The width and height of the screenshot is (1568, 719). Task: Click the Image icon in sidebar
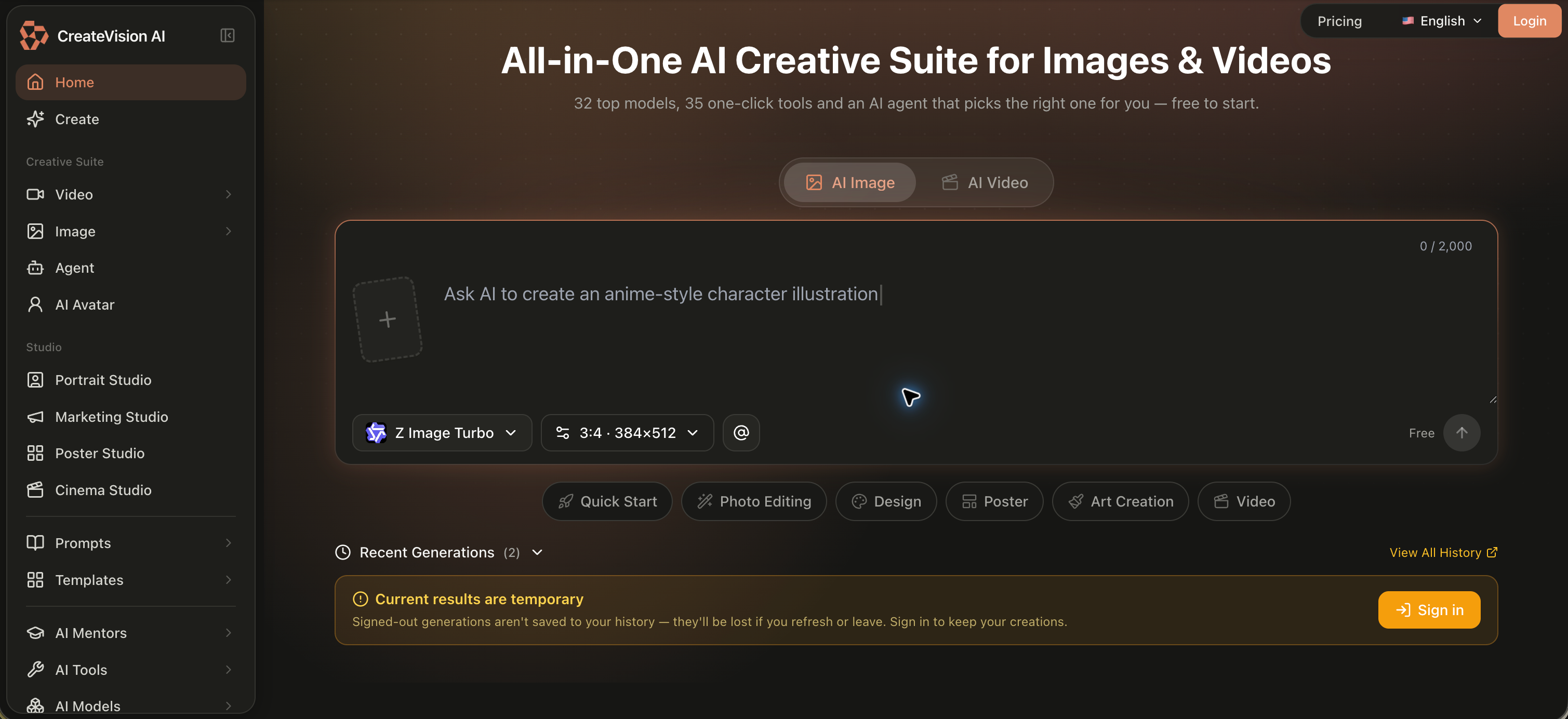[35, 231]
